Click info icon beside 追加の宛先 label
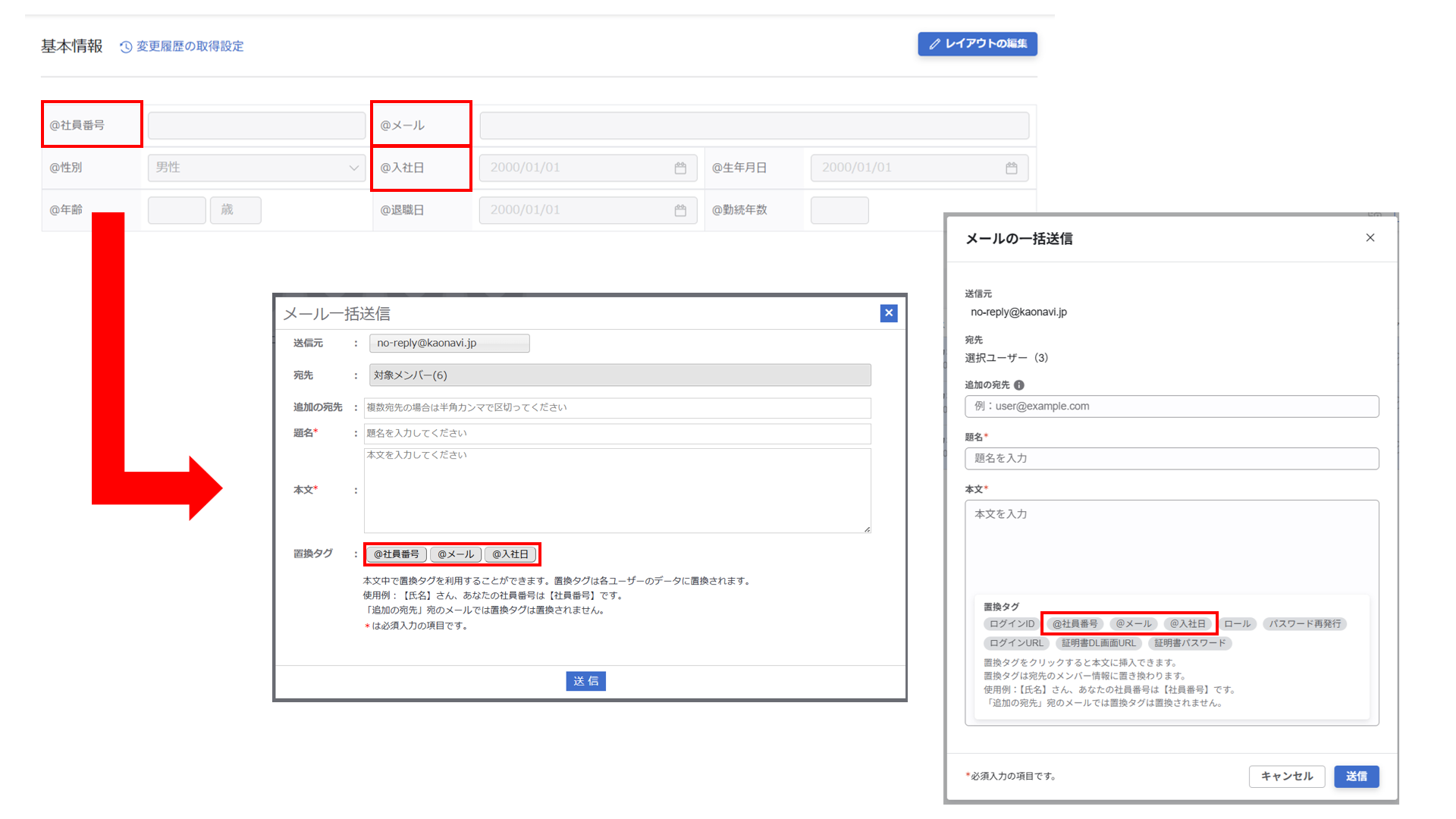The height and width of the screenshot is (819, 1456). (x=1019, y=385)
